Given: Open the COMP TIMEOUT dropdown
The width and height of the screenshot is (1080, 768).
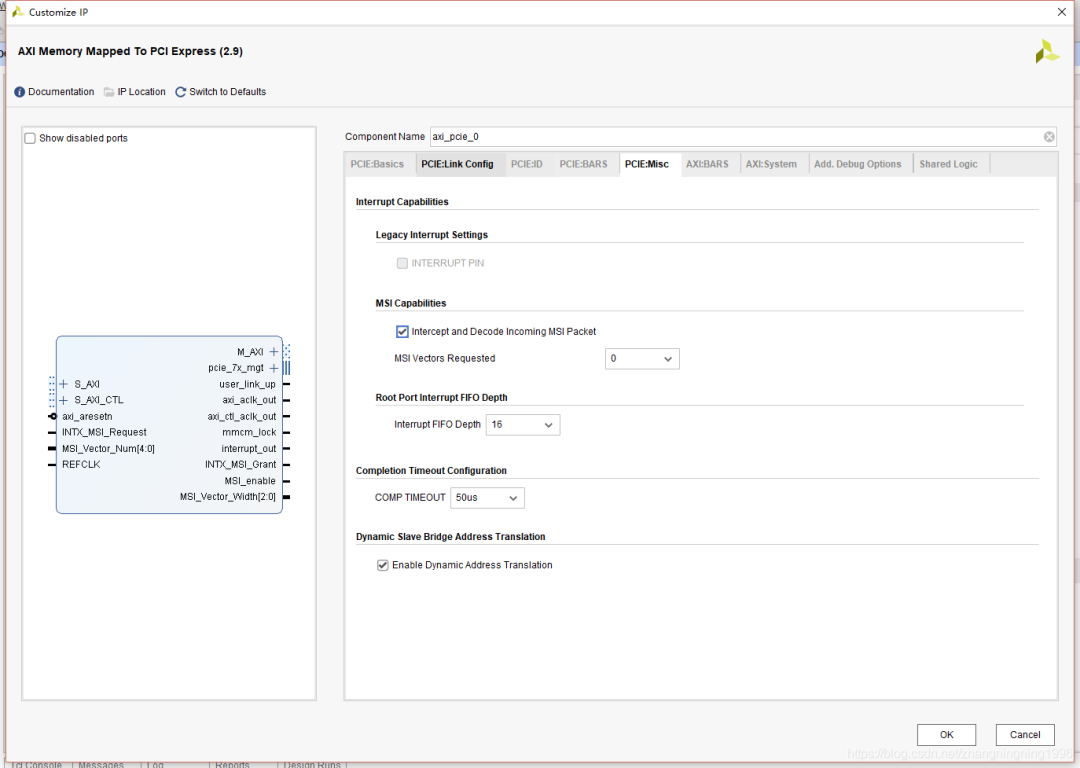Looking at the screenshot, I should [487, 498].
